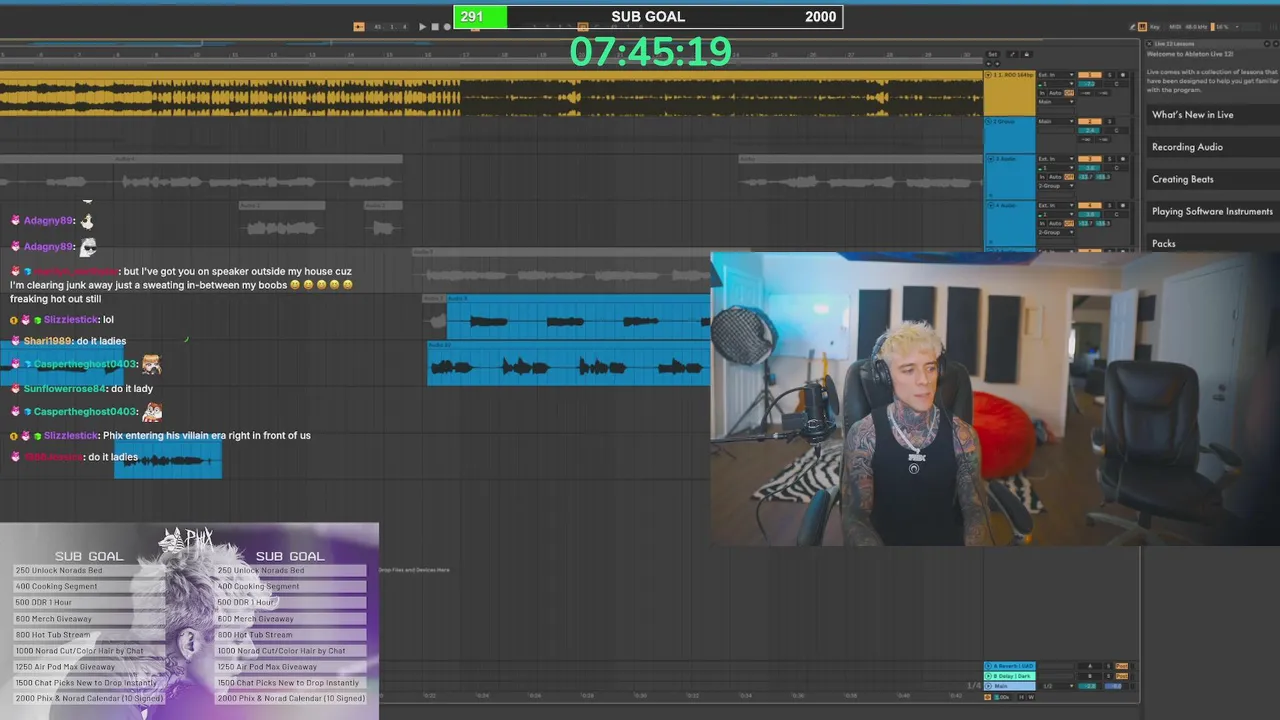Toggle the arrangement Loop switch in transport
This screenshot has height=720, width=1280.
tap(583, 26)
